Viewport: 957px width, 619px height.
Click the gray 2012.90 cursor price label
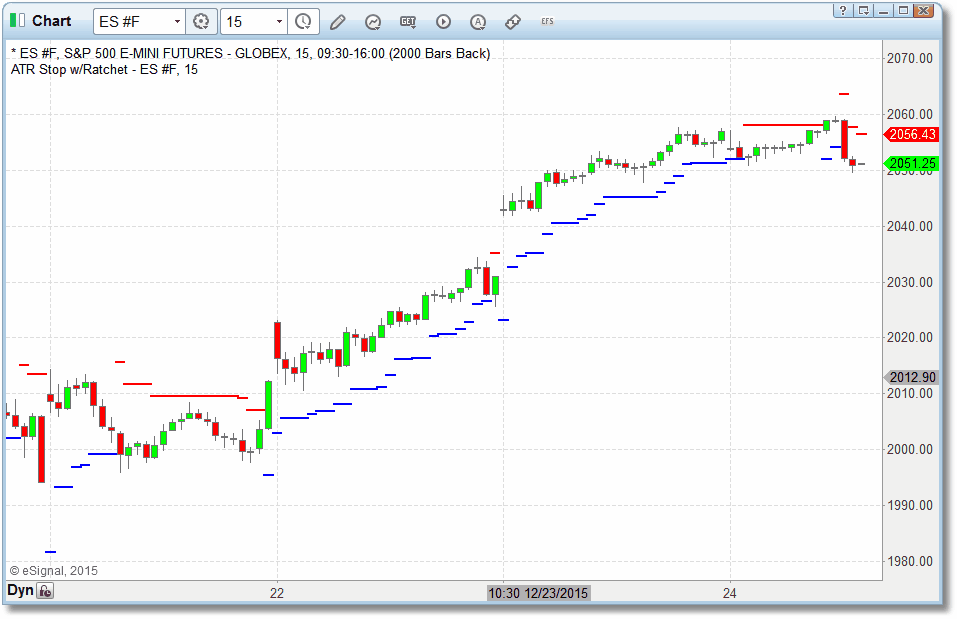pos(911,377)
